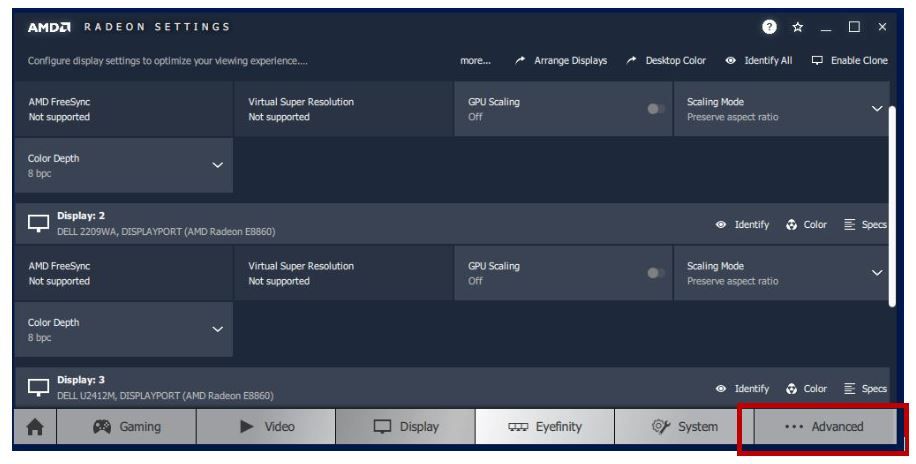Screen dimensions: 916x464
Task: Toggle GPU Scaling for Display 2
Action: coord(655,273)
